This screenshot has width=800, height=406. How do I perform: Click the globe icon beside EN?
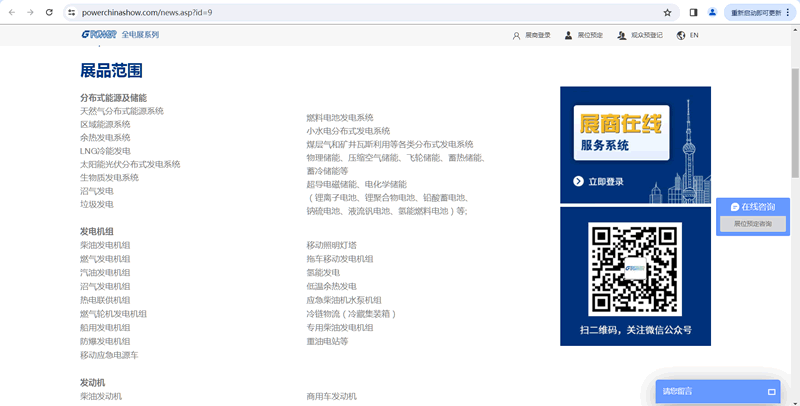(681, 35)
